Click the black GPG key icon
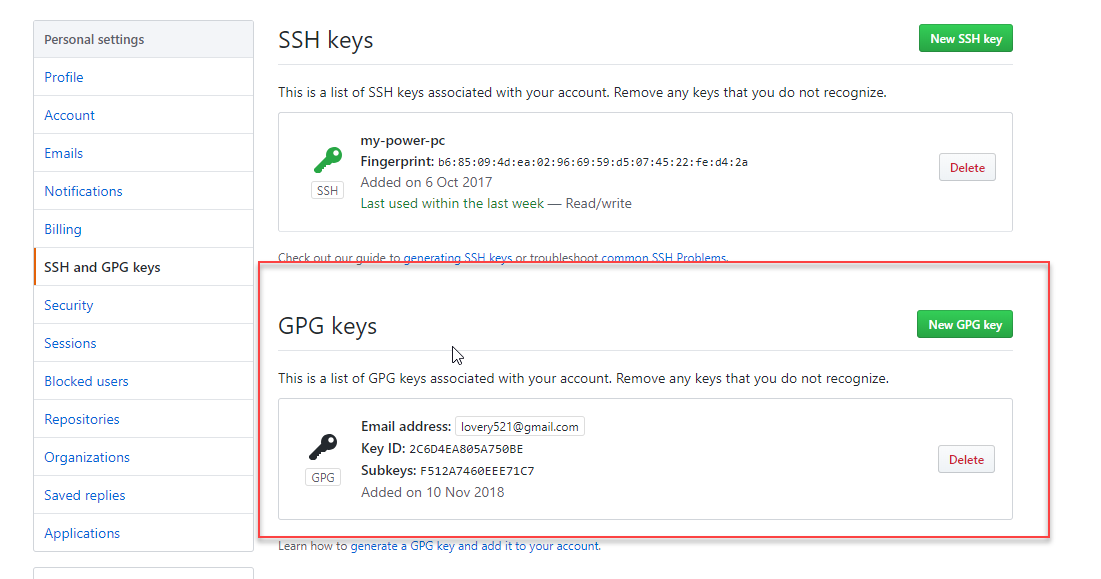Image resolution: width=1101 pixels, height=579 pixels. point(323,446)
